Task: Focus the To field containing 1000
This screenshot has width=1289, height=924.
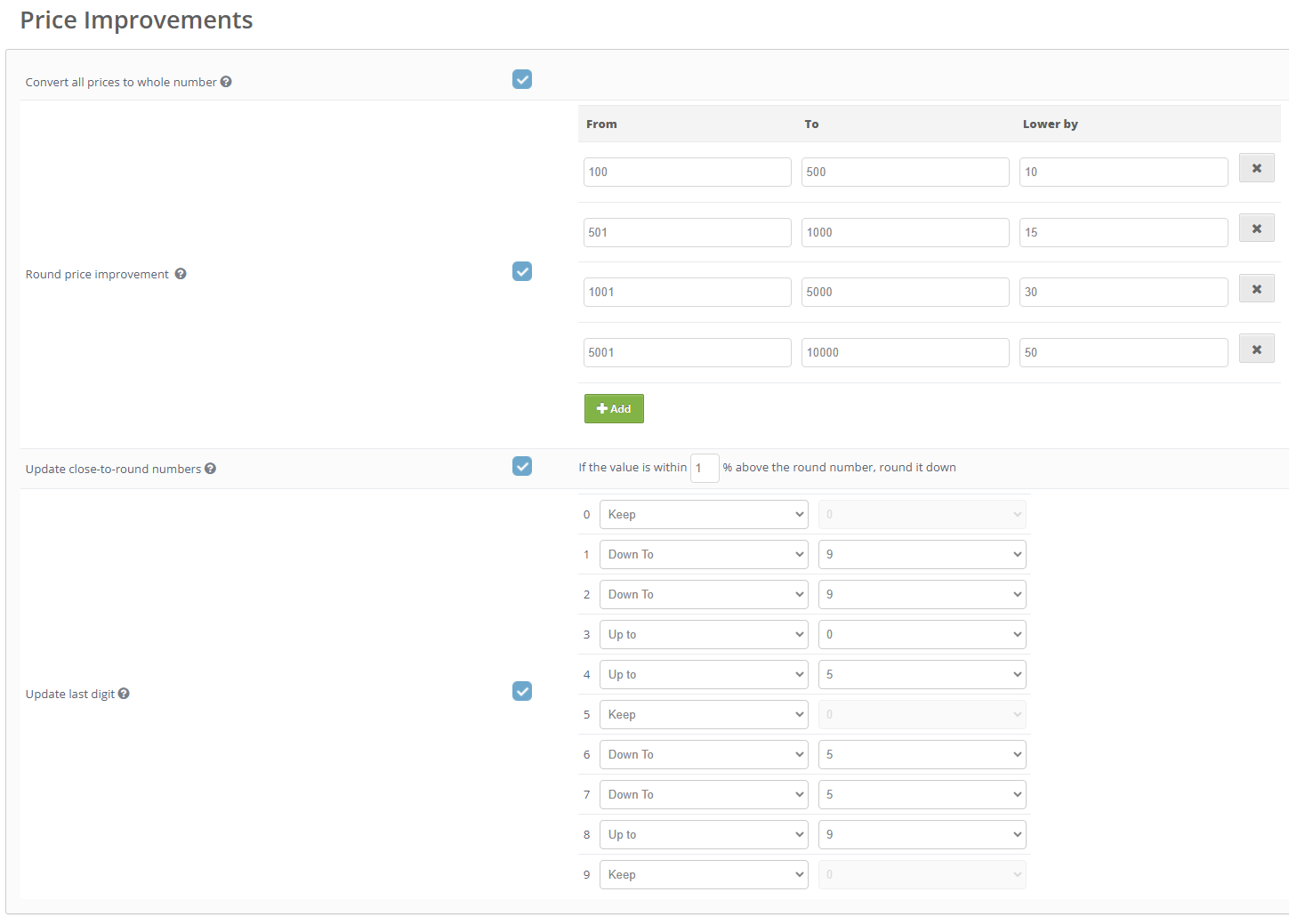Action: 905,232
